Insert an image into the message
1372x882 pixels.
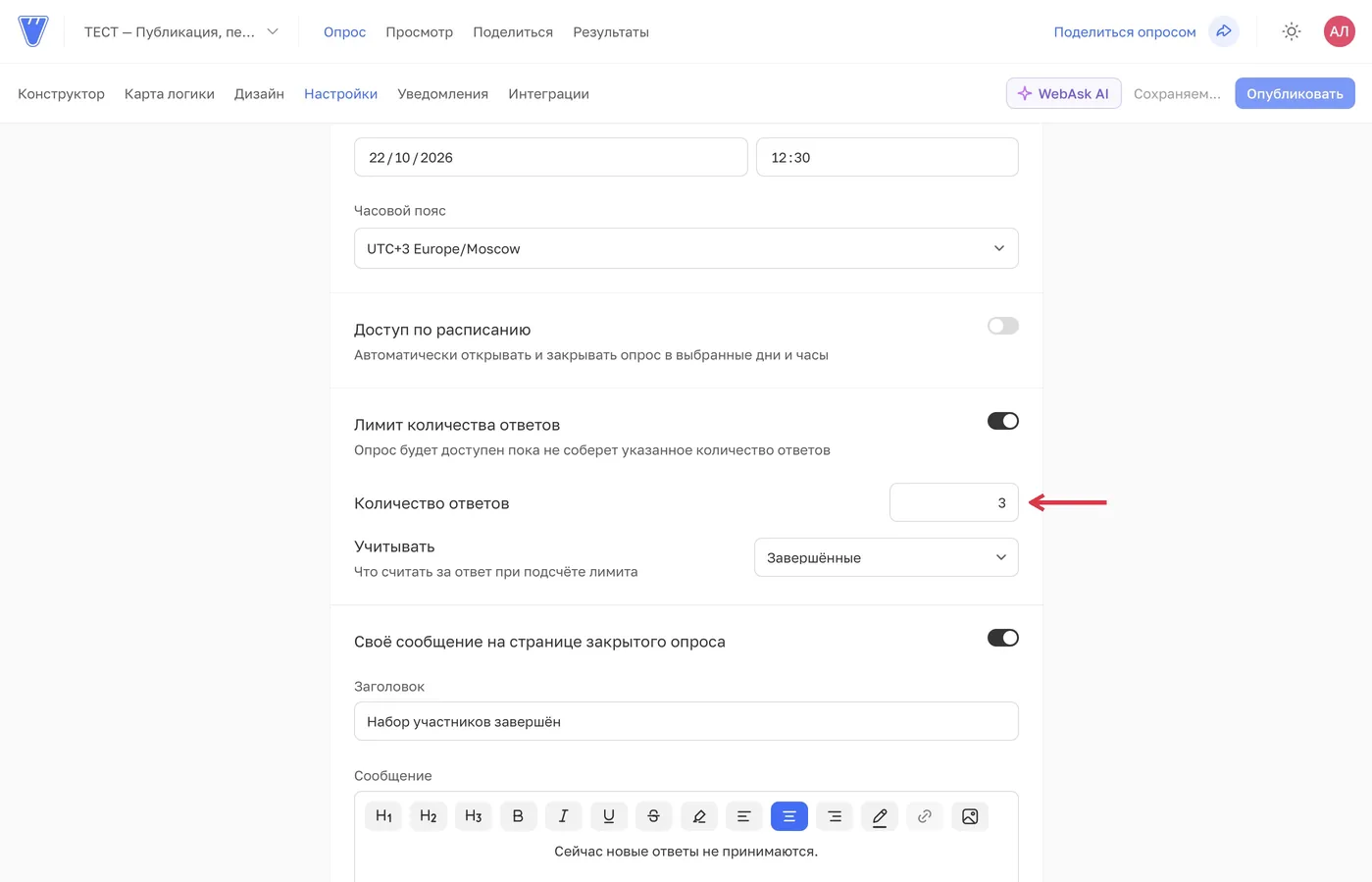(x=970, y=816)
